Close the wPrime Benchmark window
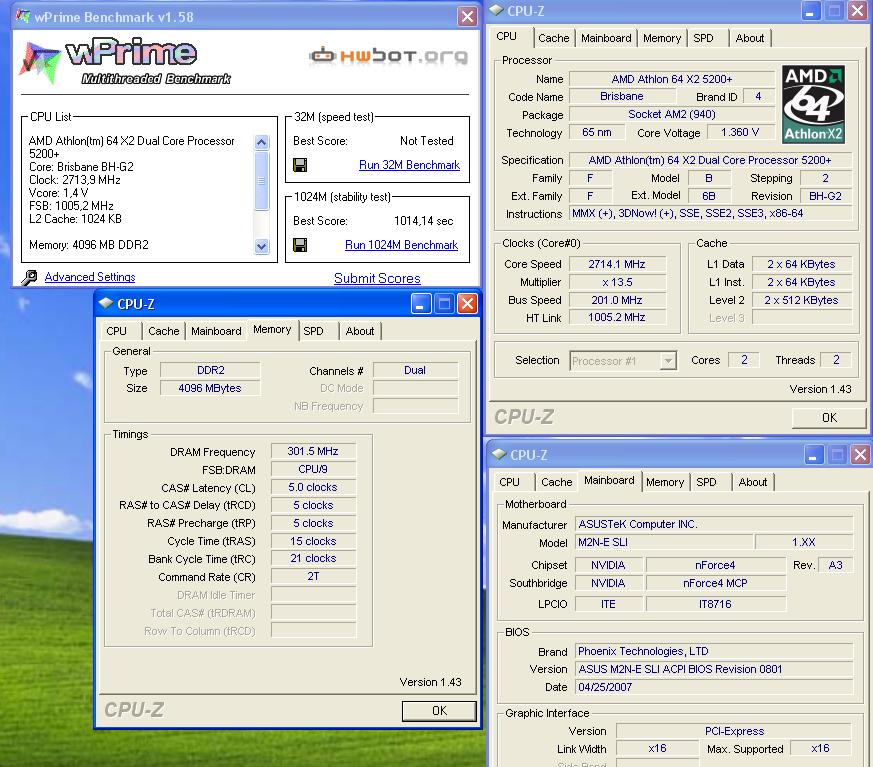 click(x=467, y=17)
